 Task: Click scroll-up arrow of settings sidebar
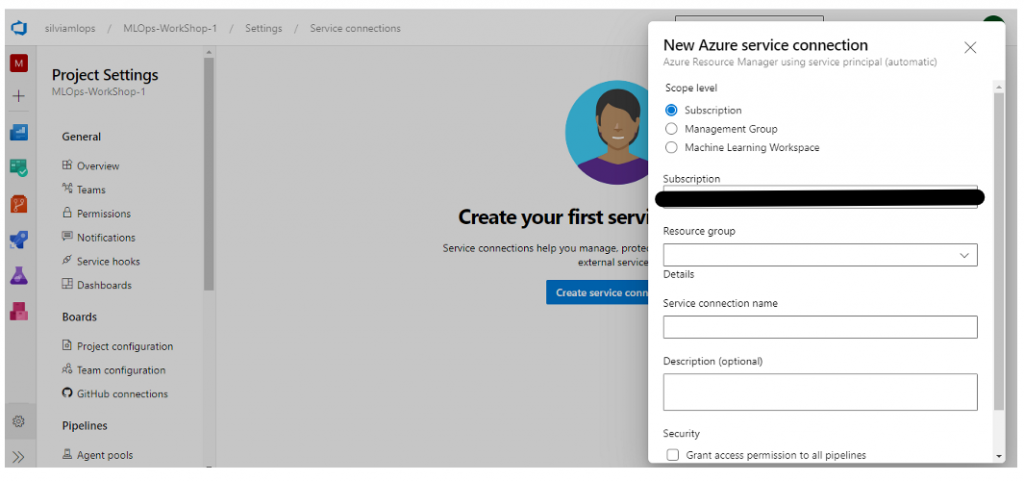coord(209,52)
